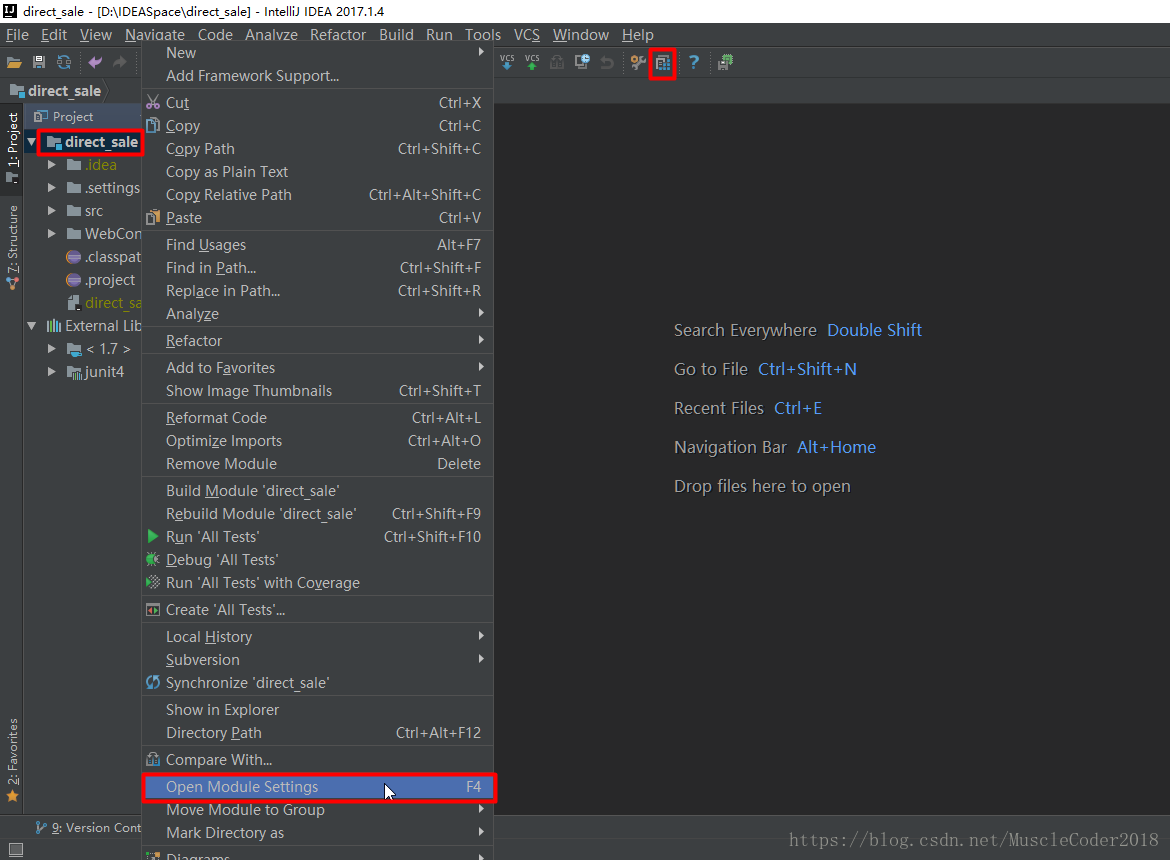Viewport: 1170px width, 860px height.
Task: Click the Favorites star icon in sidebar
Action: coord(12,797)
